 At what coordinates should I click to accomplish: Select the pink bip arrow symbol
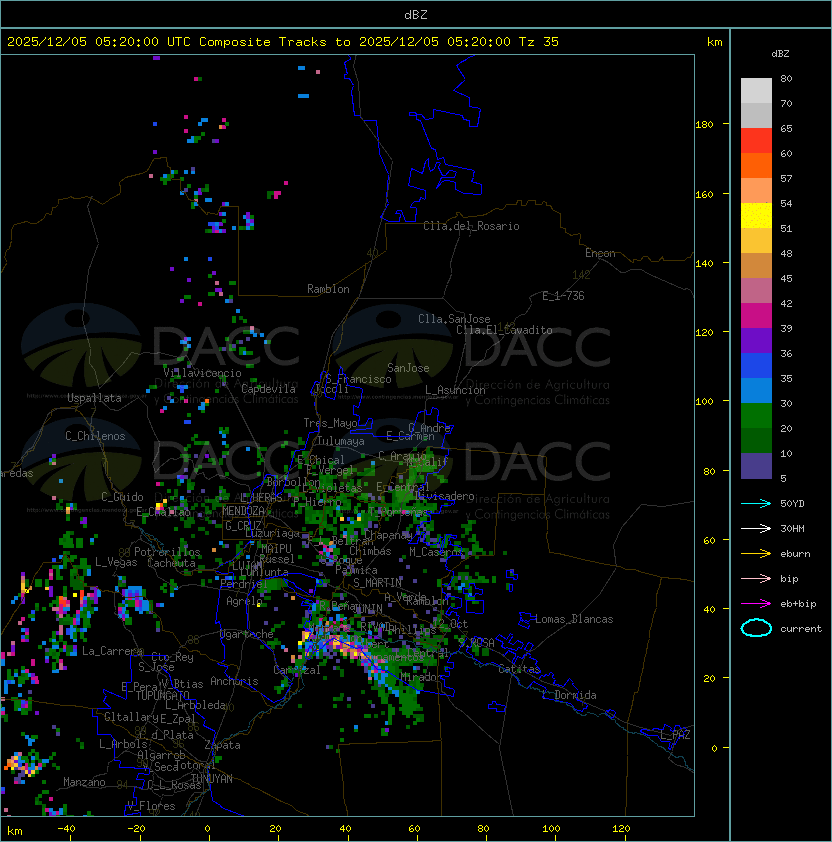point(756,579)
